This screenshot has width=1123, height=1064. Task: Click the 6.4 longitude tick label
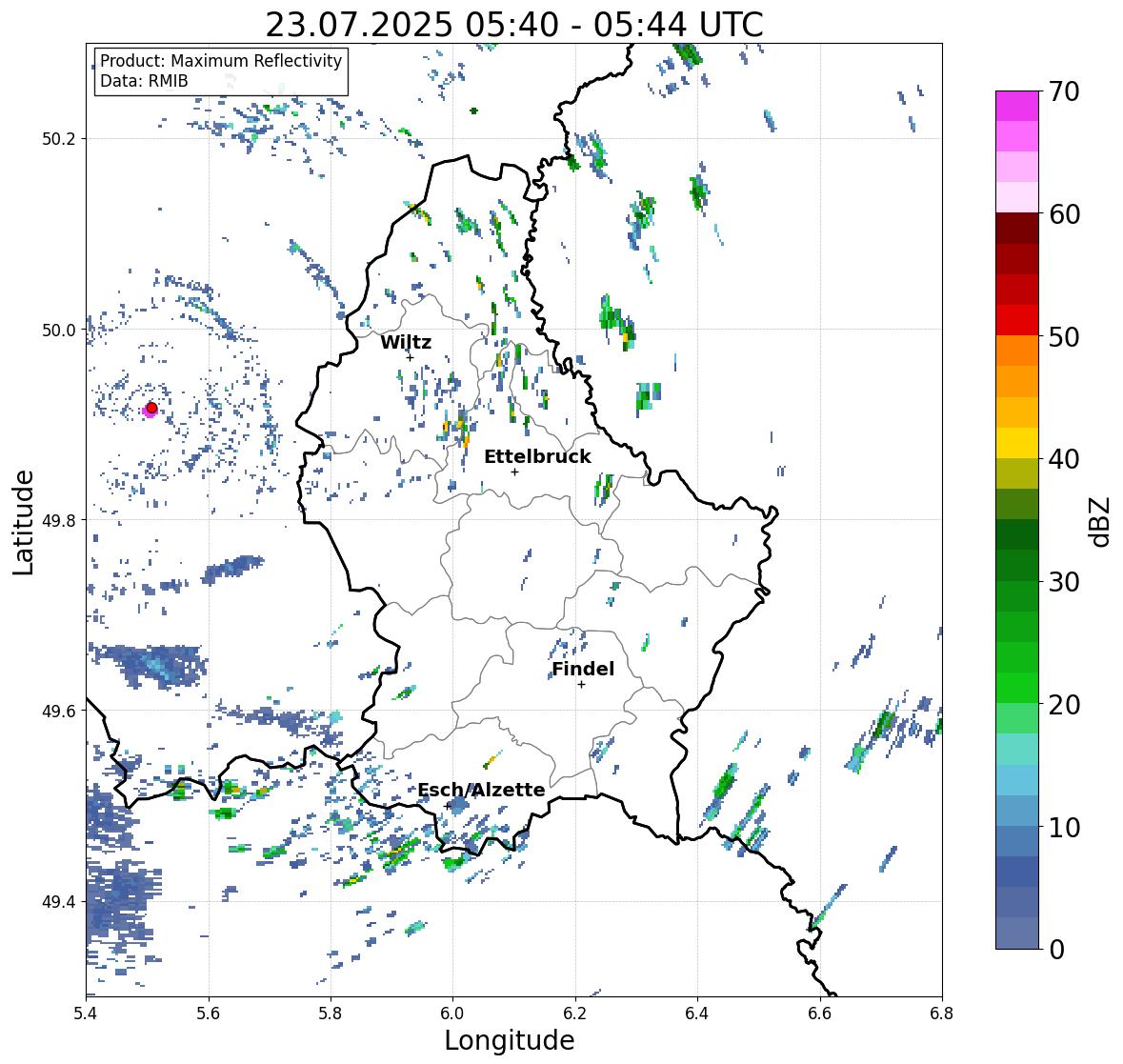click(697, 1014)
